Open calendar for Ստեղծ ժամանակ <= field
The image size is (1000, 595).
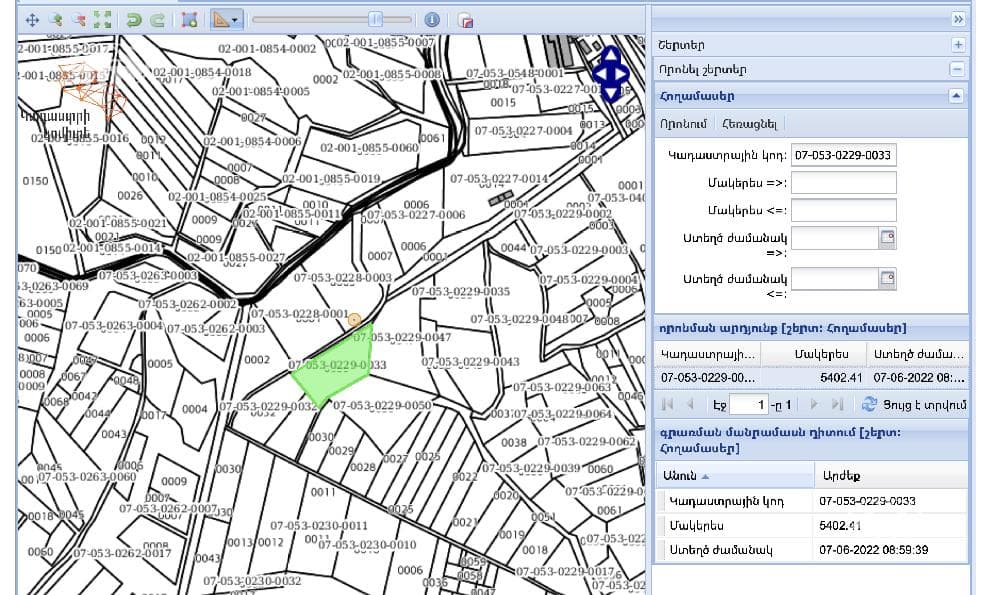click(888, 279)
